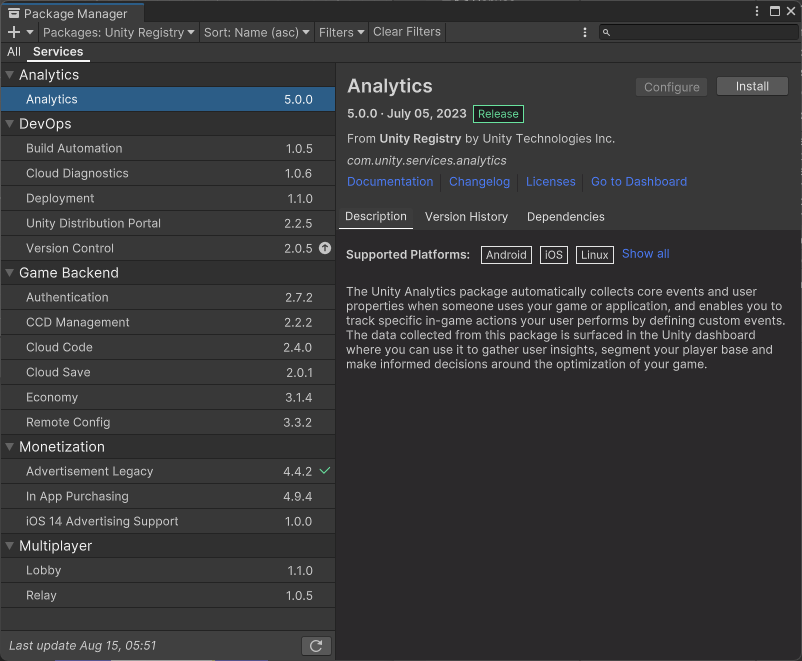Open the toolbar more options kebab menu
Screen dimensions: 802x661
[x=585, y=32]
